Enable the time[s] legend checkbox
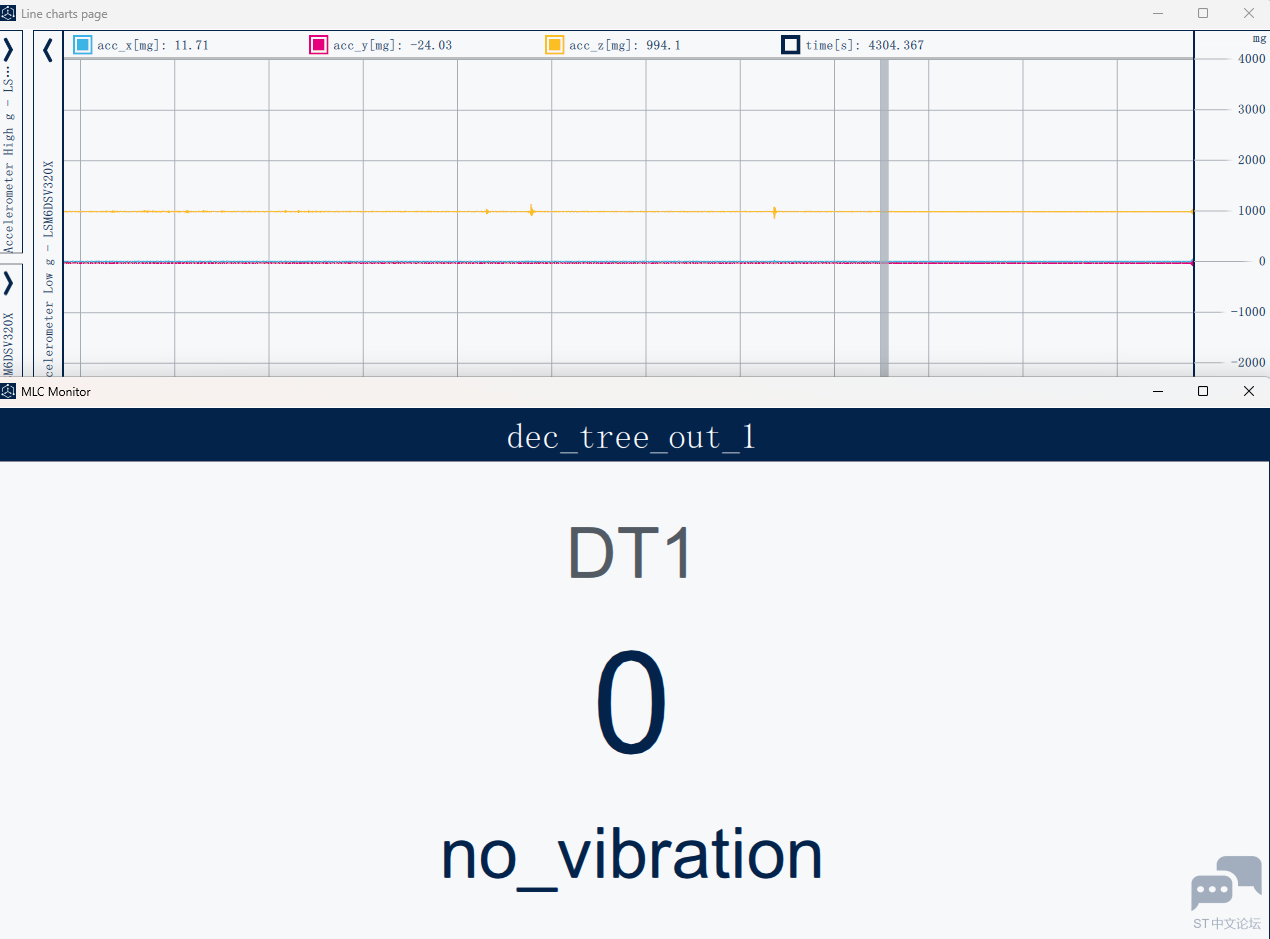Image resolution: width=1270 pixels, height=939 pixels. pos(790,45)
